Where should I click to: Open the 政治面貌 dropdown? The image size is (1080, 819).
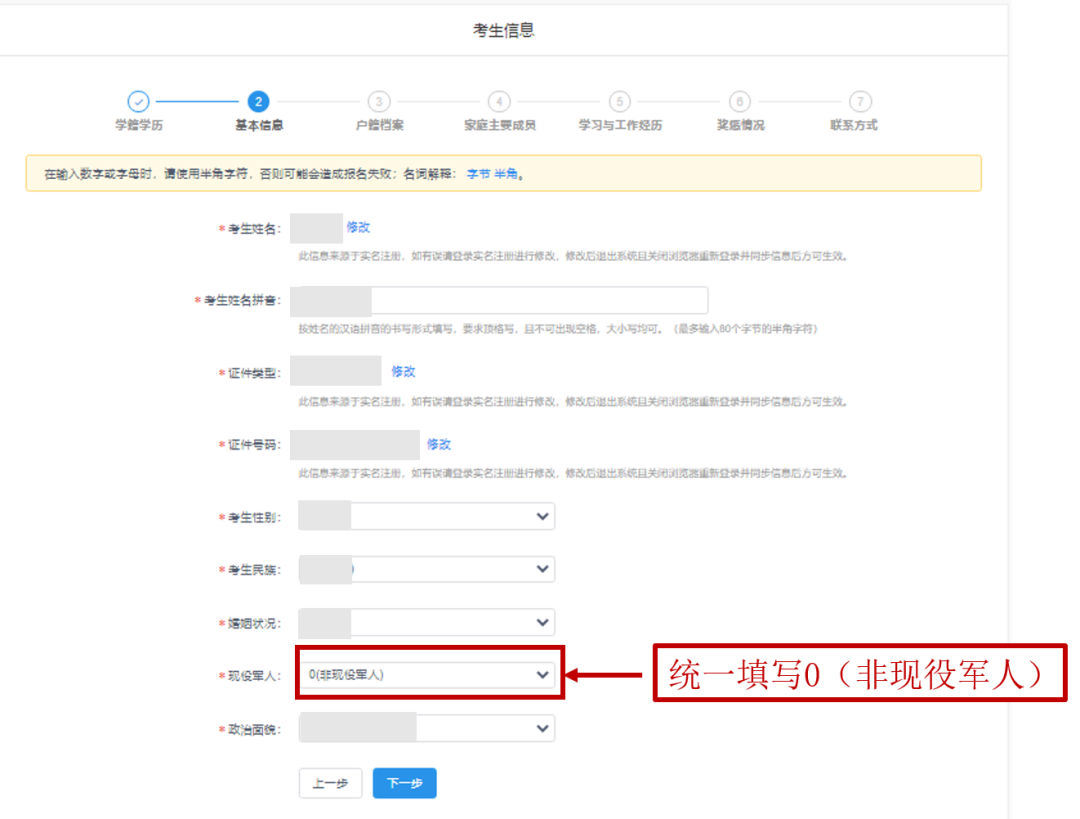(x=426, y=728)
